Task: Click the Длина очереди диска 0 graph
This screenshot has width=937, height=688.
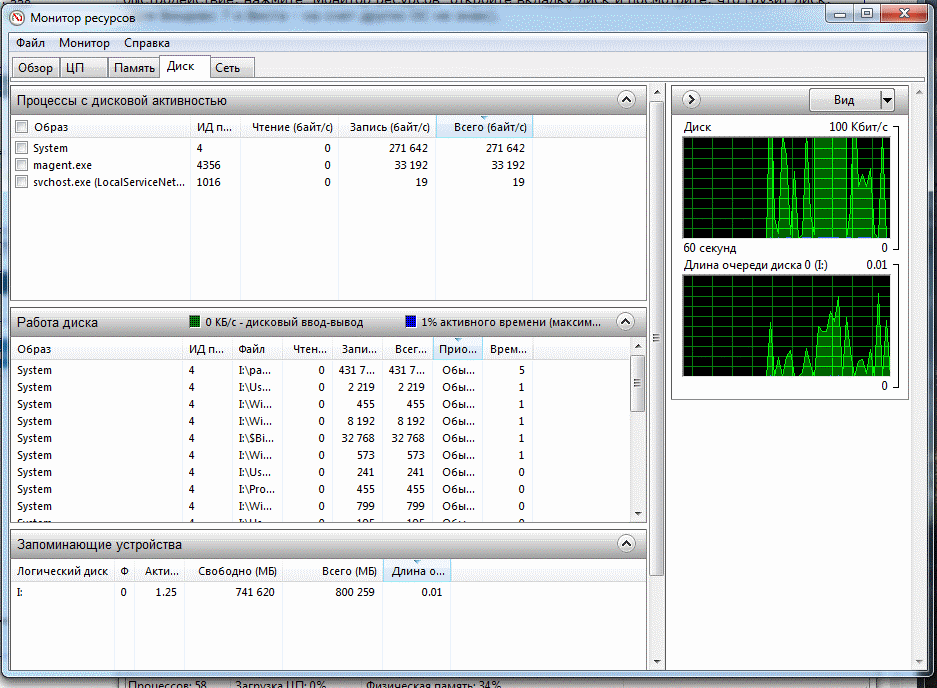Action: 786,325
